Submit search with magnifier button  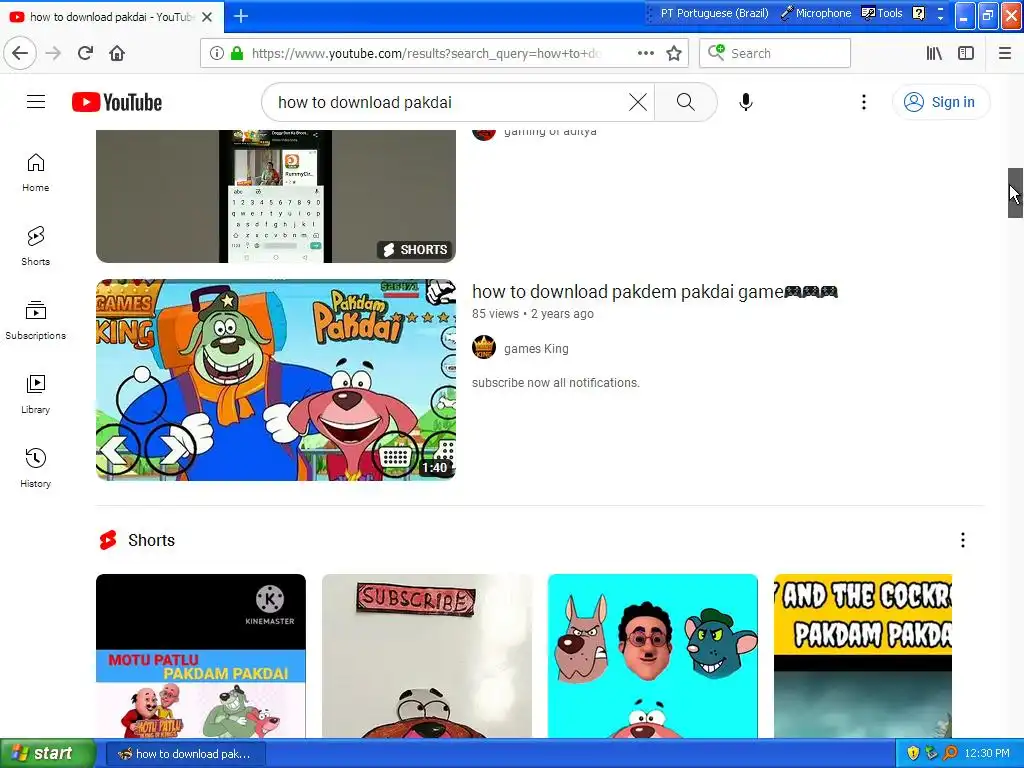(x=685, y=102)
